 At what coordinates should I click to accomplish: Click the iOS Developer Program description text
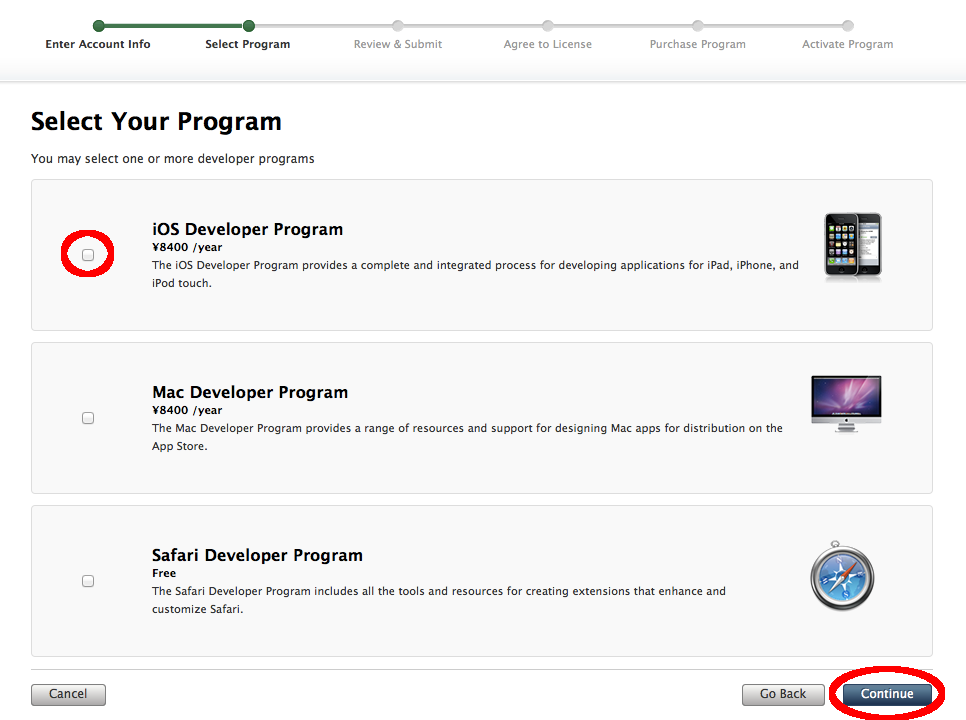tap(475, 274)
